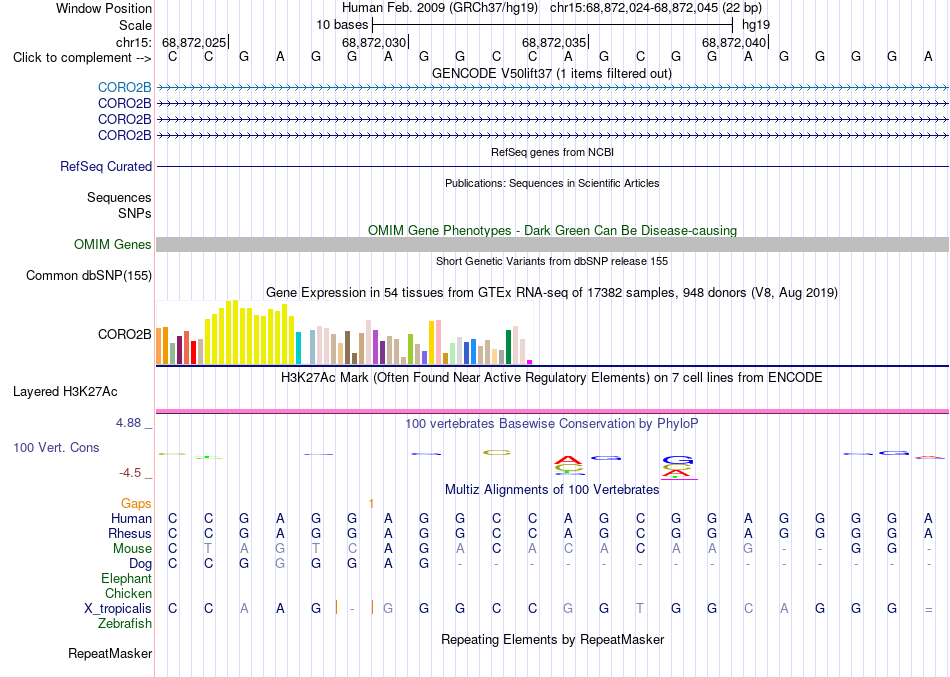Click the small magenta GTEx expression bar
The width and height of the screenshot is (950, 677).
pos(530,362)
